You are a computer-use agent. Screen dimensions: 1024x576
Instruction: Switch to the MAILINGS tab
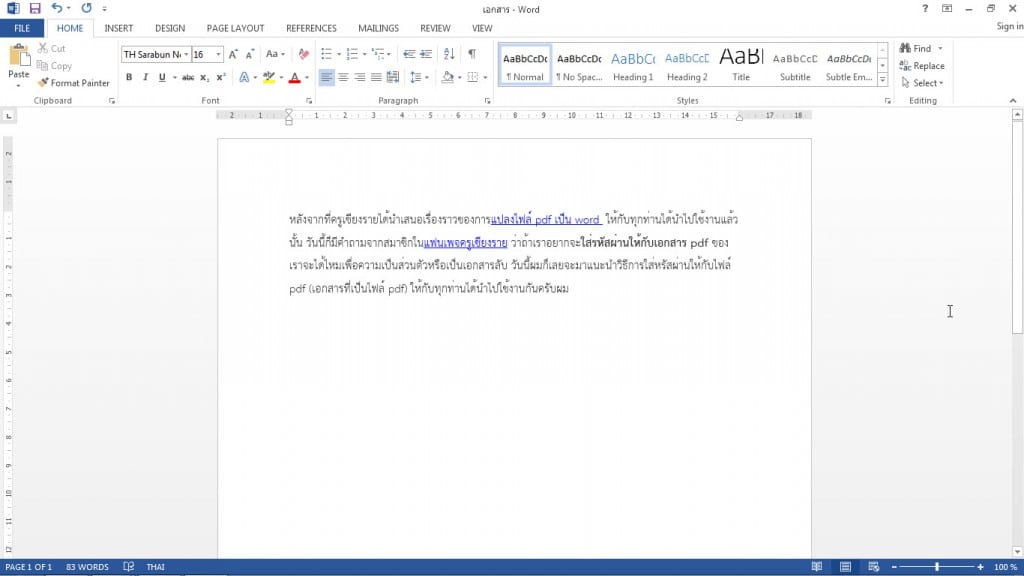[378, 28]
